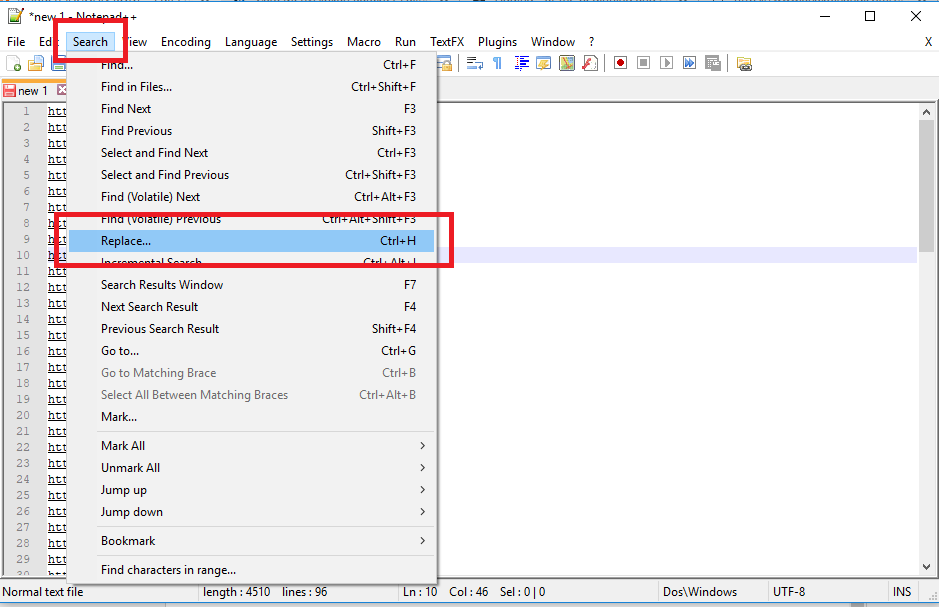Choose Find in Files... menu entry

[x=252, y=87]
